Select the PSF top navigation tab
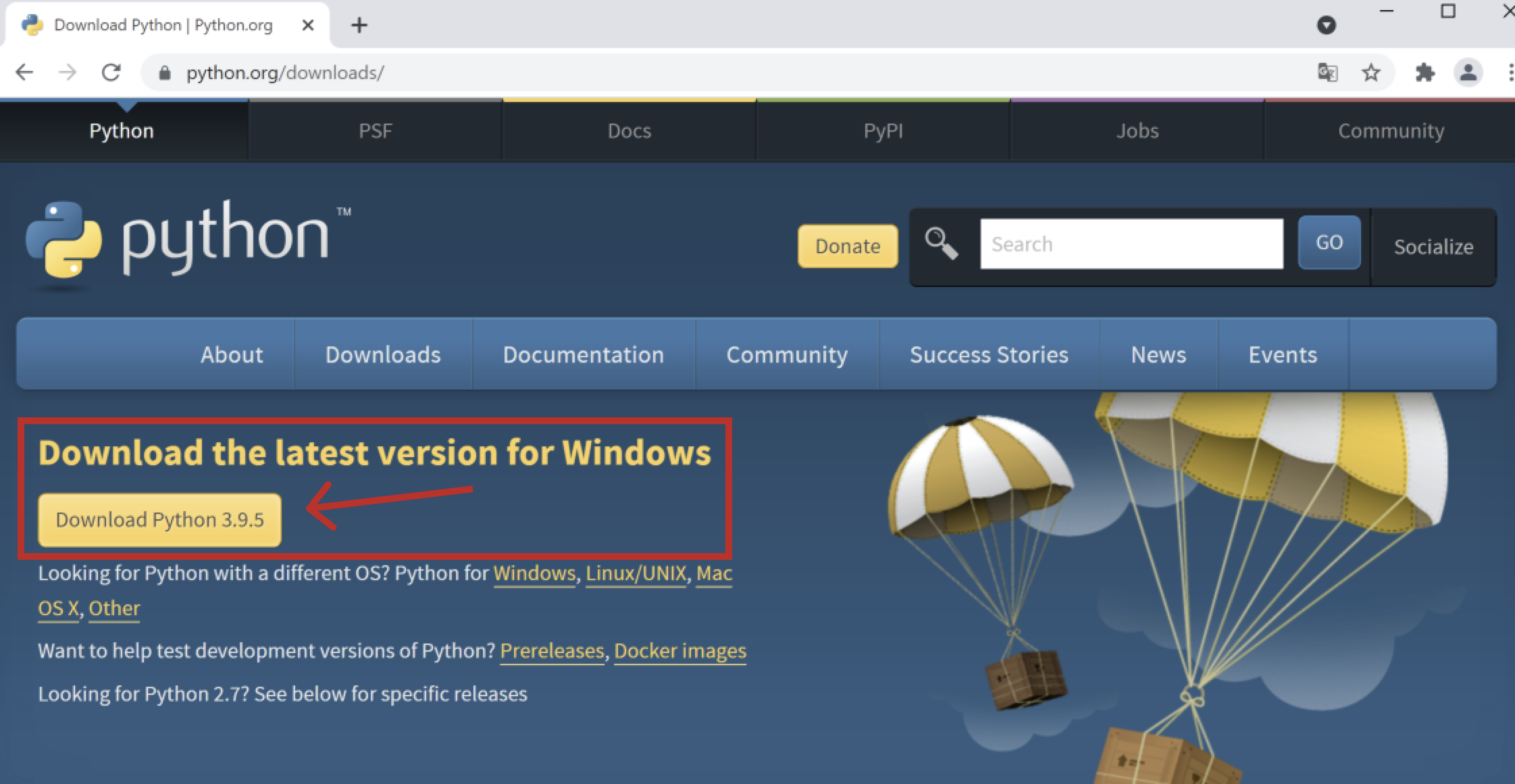This screenshot has height=784, width=1515. coord(375,131)
